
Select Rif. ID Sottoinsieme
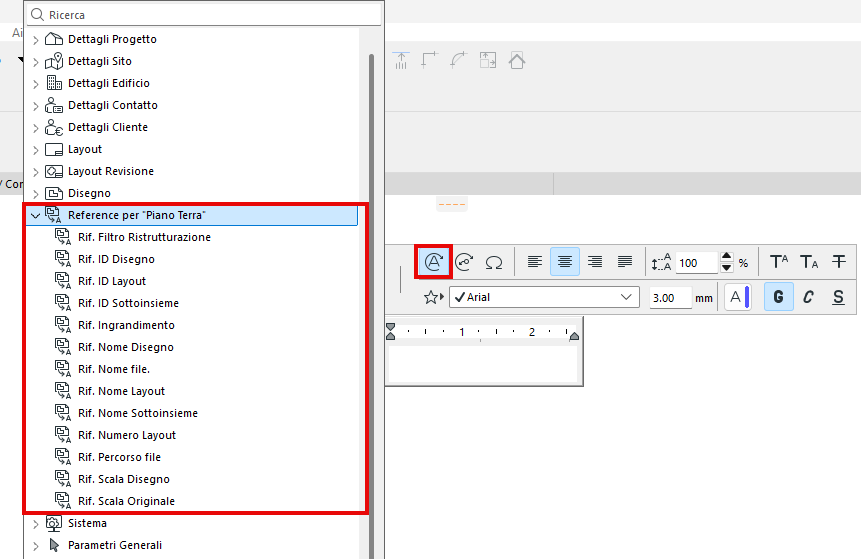128,303
